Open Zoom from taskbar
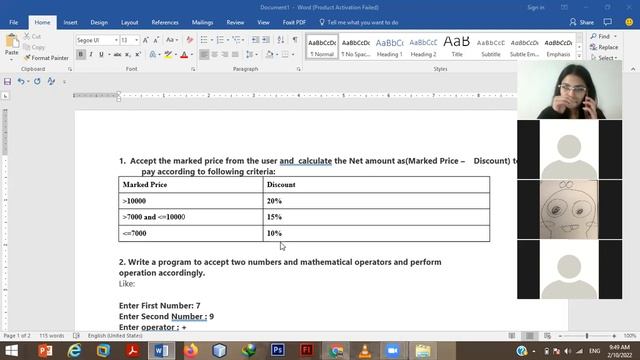The width and height of the screenshot is (640, 360). (393, 351)
